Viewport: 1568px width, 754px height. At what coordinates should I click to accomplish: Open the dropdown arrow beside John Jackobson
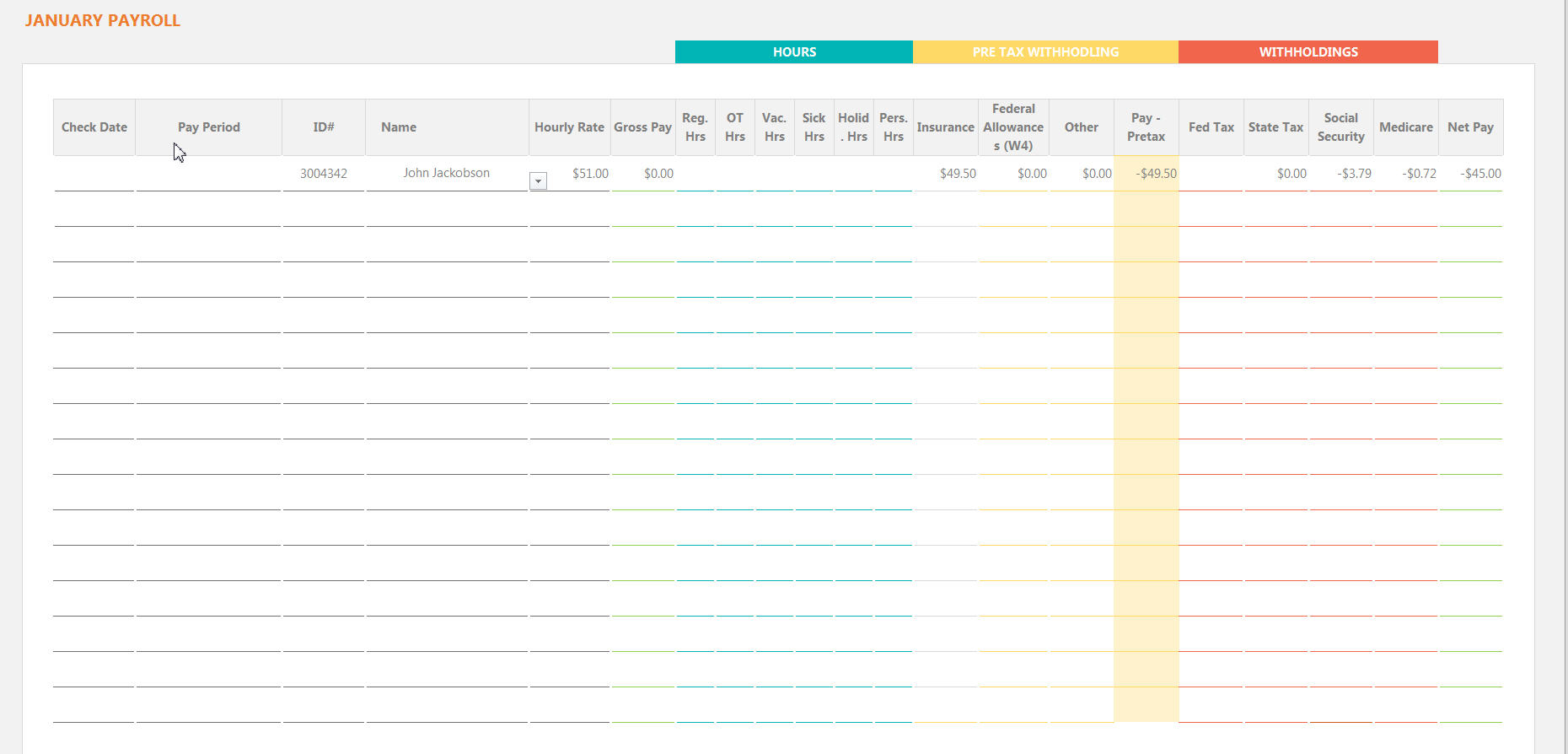click(x=538, y=180)
